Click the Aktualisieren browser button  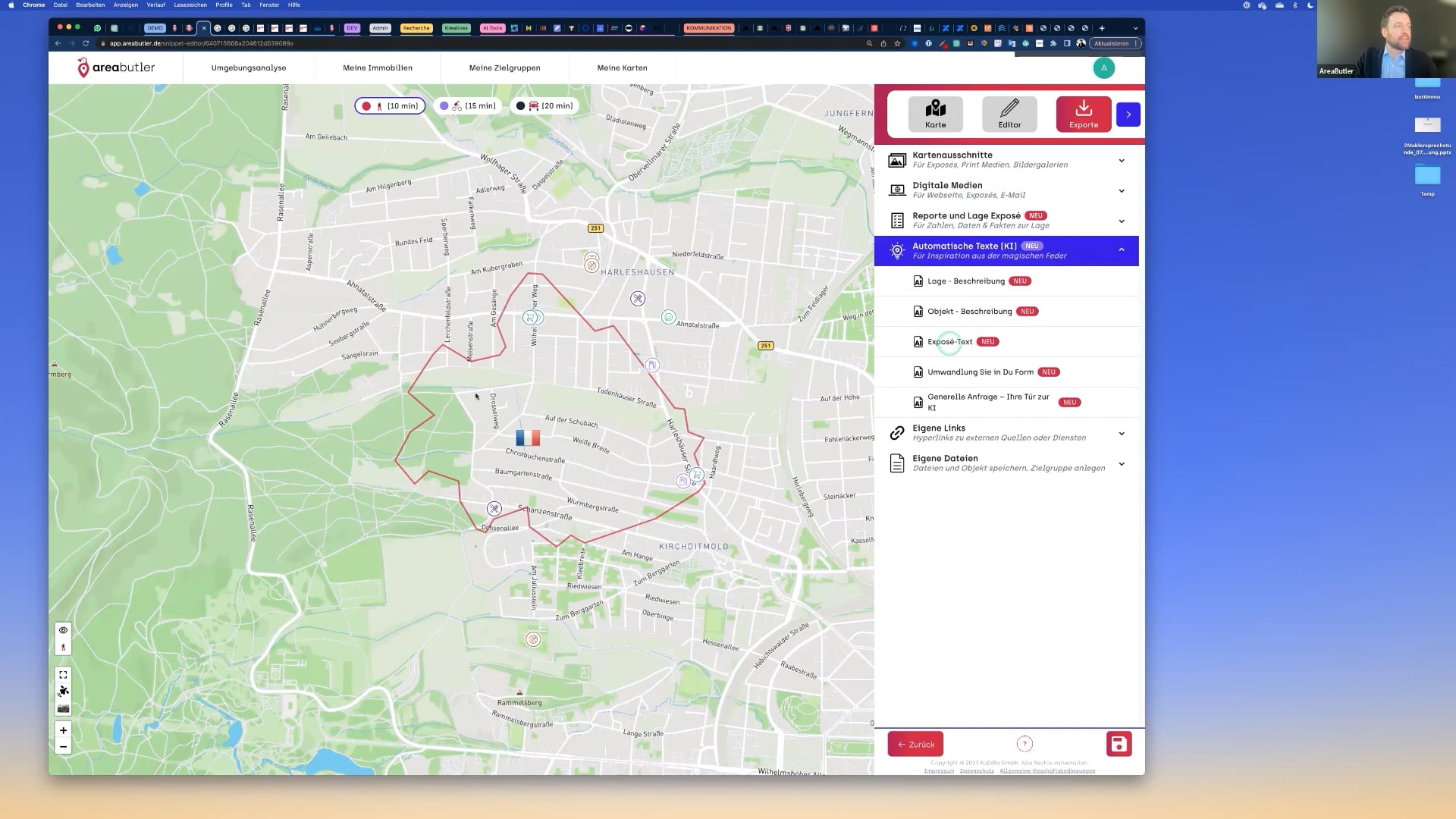coord(1115,43)
